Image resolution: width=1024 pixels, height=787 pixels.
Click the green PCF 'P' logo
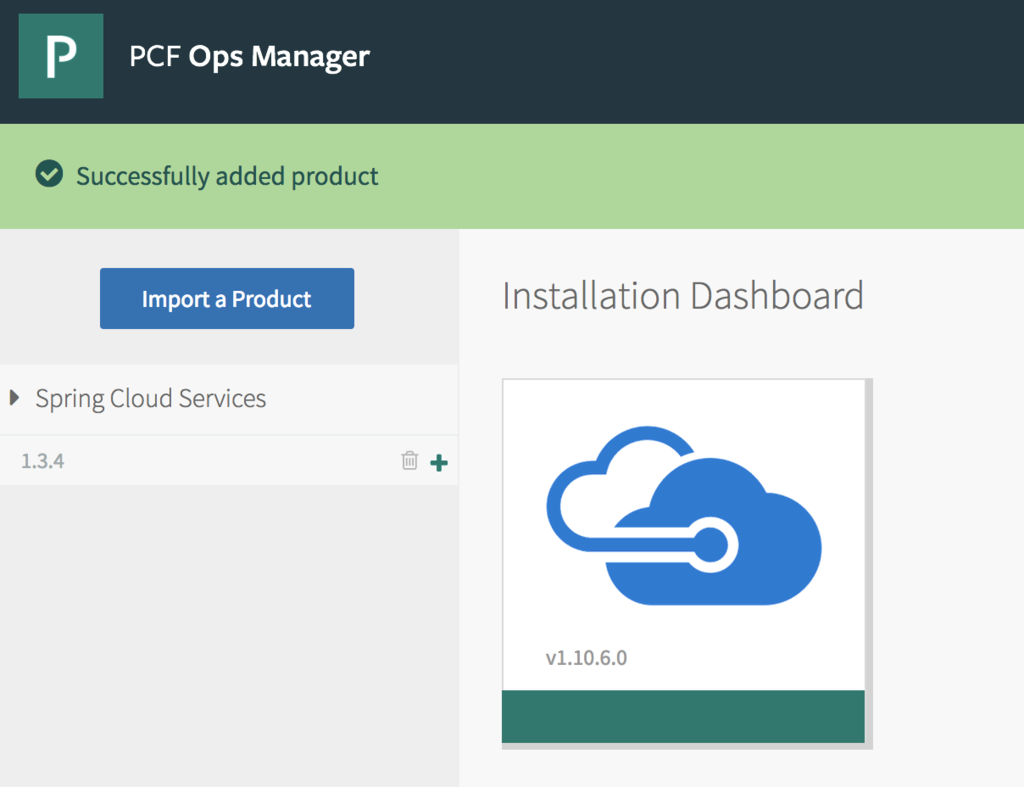[61, 56]
